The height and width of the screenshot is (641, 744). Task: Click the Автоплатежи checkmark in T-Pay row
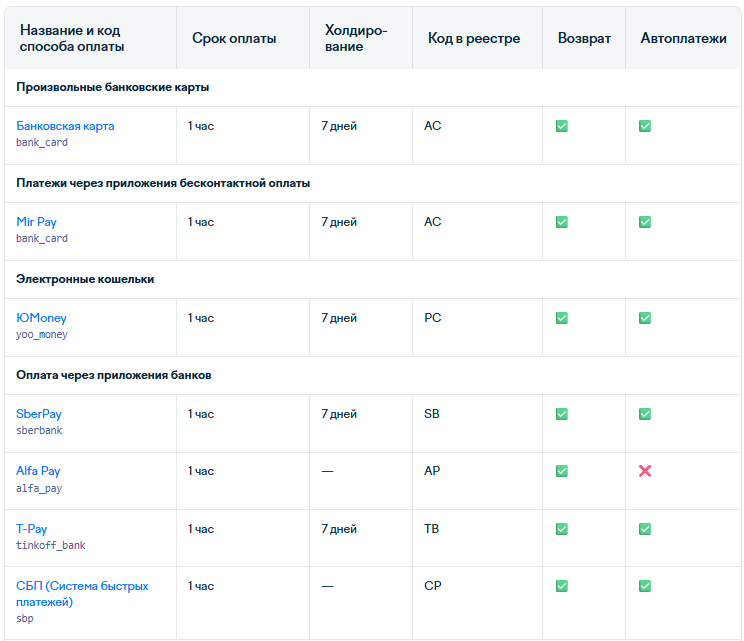645,529
